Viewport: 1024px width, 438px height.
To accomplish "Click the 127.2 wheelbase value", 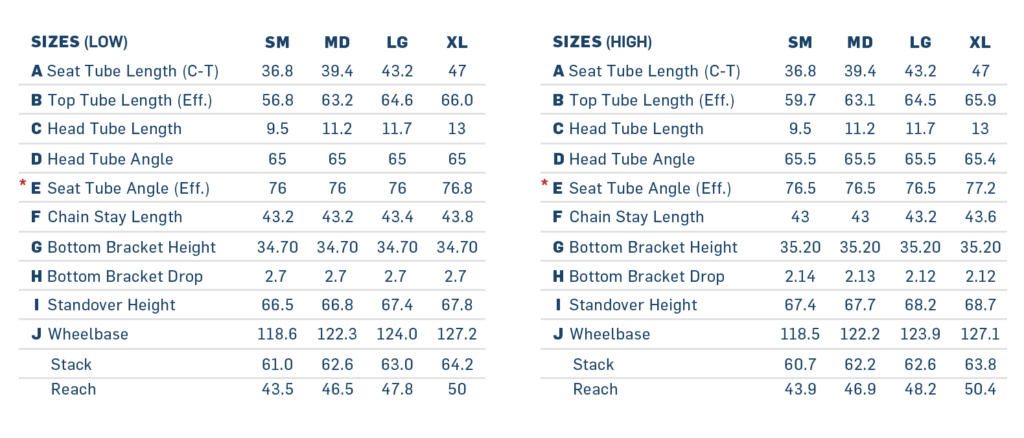I will [x=457, y=334].
